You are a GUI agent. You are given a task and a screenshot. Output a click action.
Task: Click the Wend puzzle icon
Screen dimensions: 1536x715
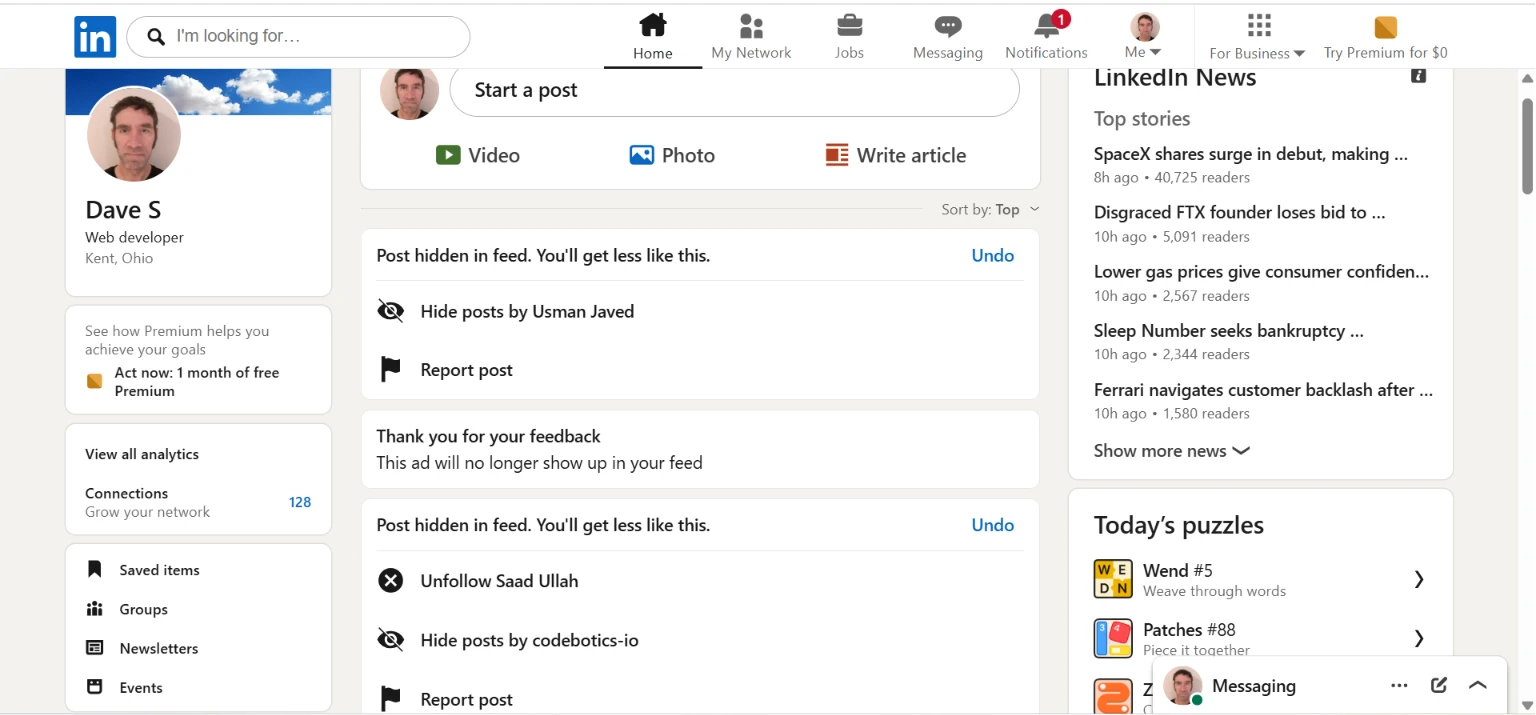point(1113,579)
